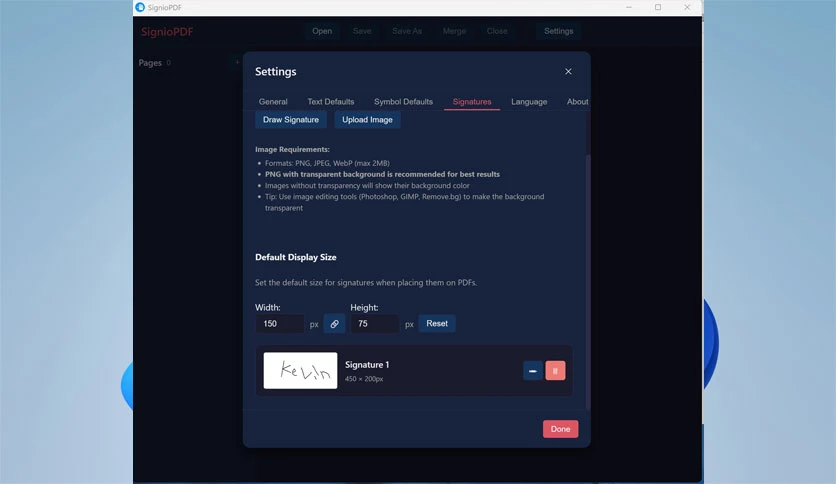Screen dimensions: 836x484
Task: Open the General settings tab
Action: click(273, 102)
